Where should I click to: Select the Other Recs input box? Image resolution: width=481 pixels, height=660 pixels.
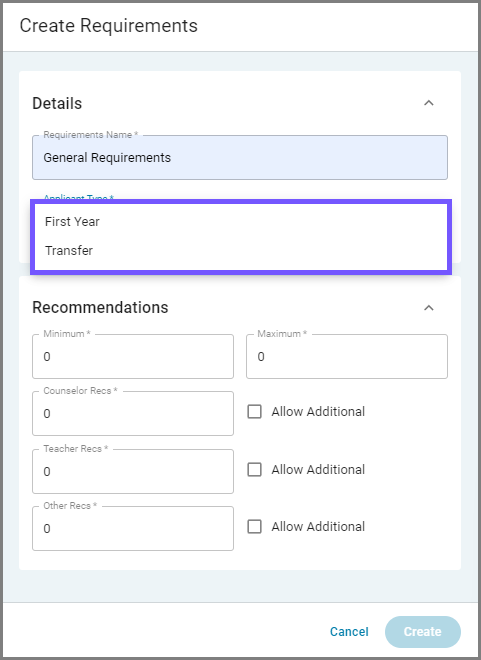point(133,528)
